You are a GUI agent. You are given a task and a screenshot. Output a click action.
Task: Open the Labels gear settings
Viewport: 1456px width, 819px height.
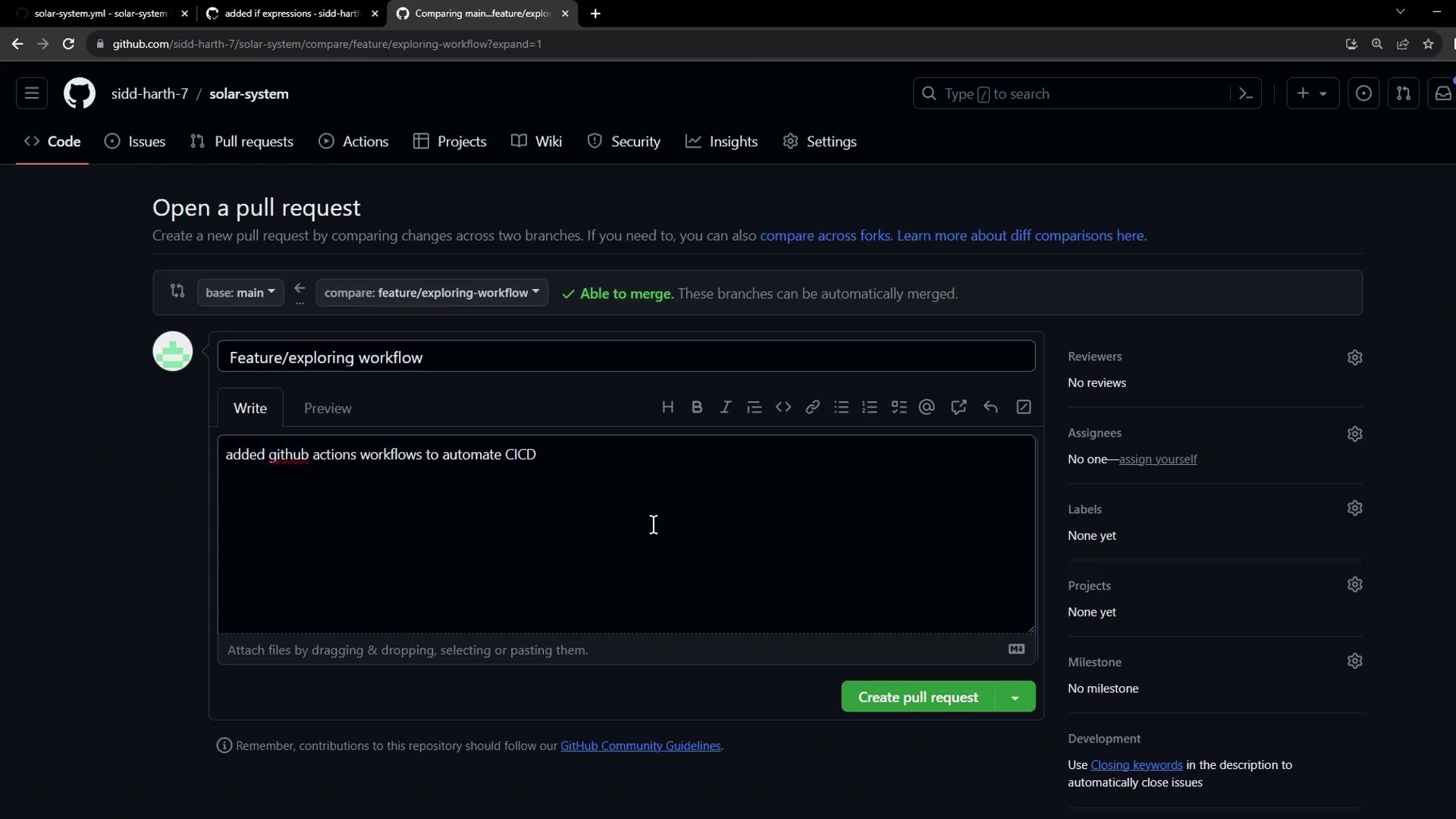tap(1354, 508)
